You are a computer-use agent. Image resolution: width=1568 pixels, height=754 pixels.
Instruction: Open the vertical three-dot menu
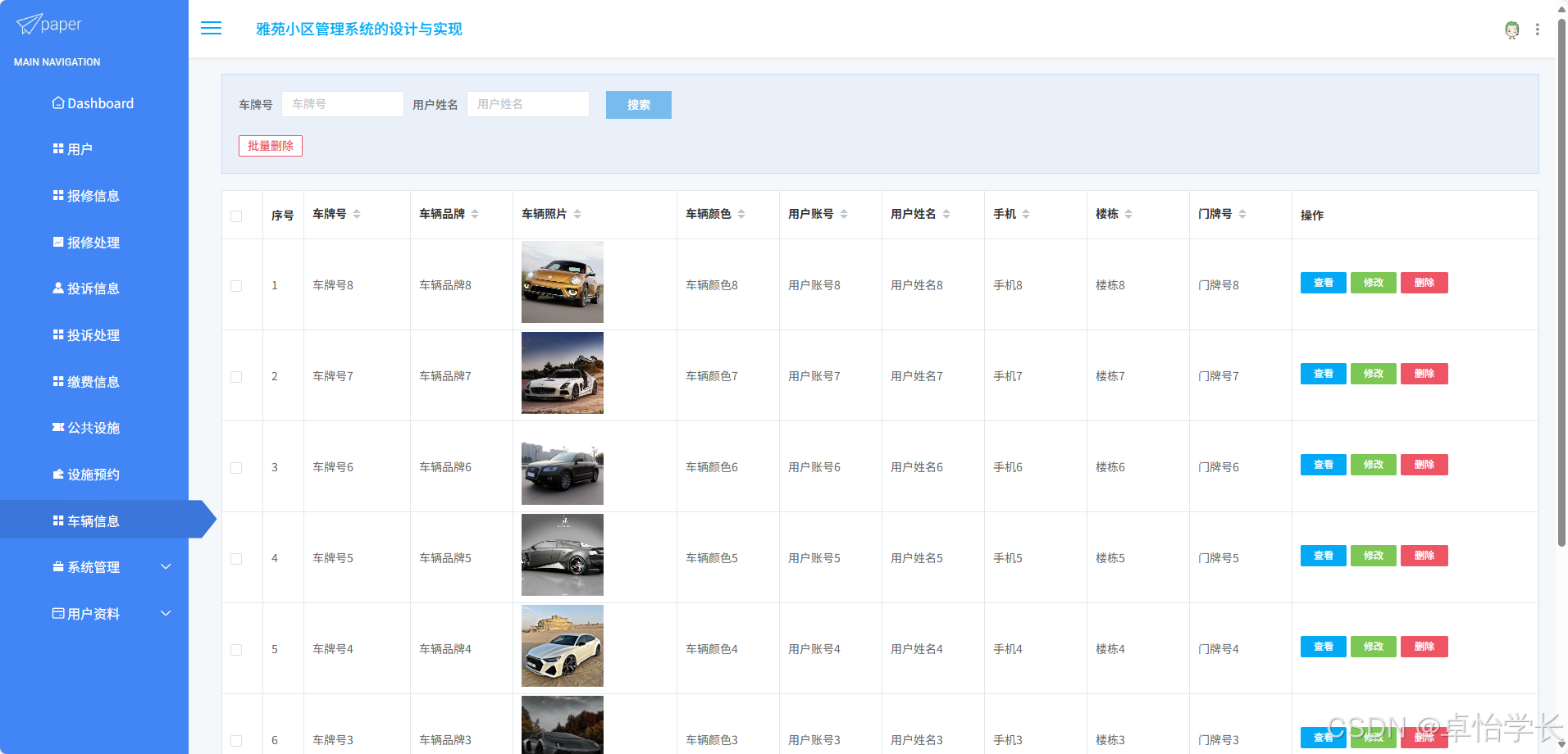pyautogui.click(x=1538, y=30)
